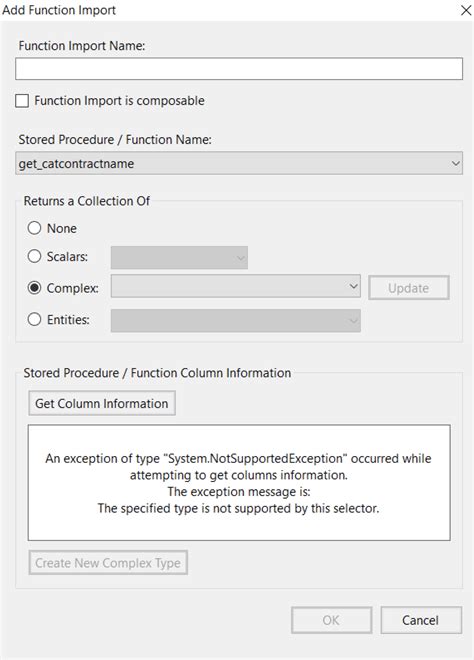Image resolution: width=474 pixels, height=660 pixels.
Task: Click the OK button
Action: [x=331, y=620]
